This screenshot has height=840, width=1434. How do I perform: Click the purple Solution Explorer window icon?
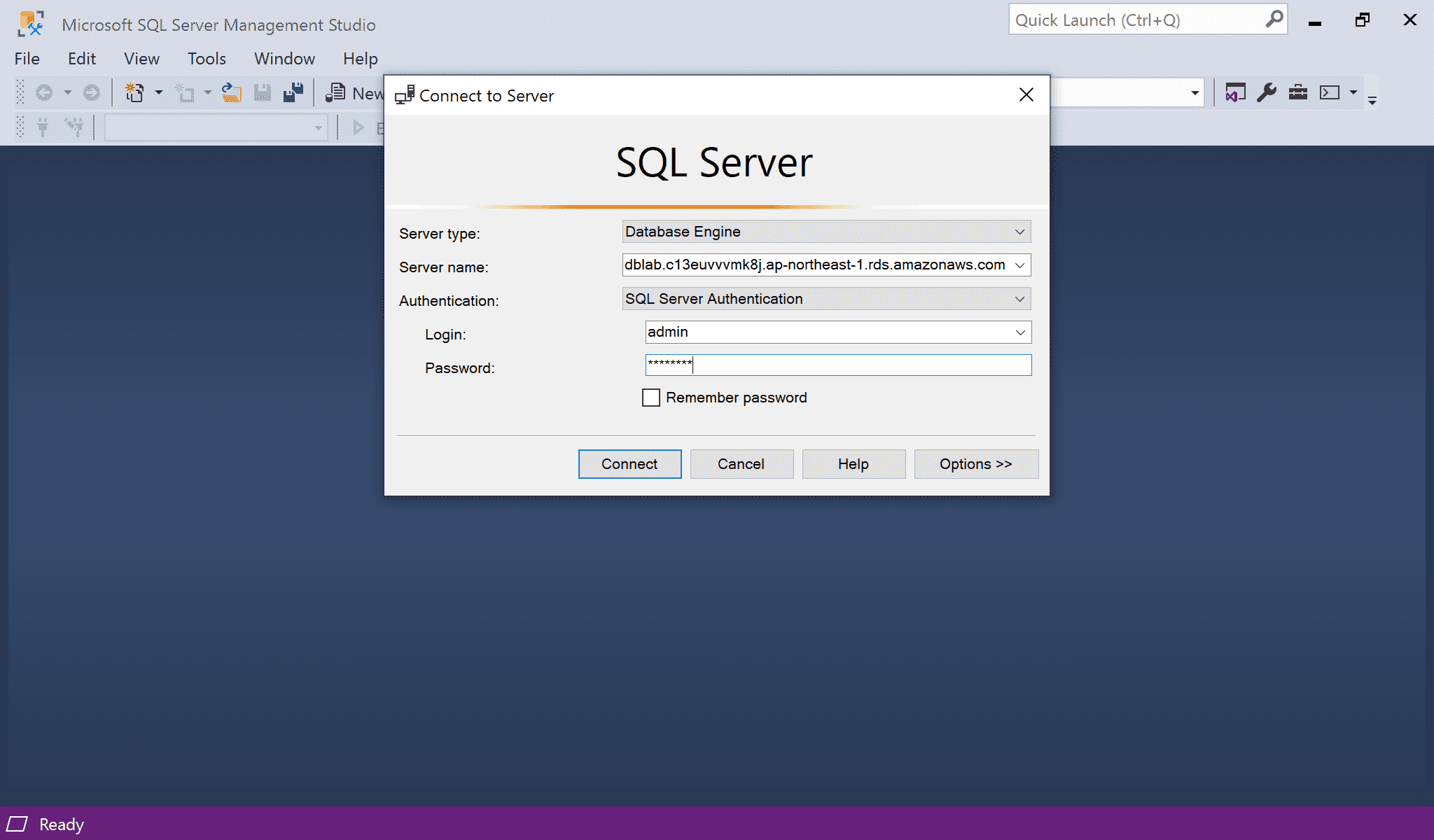click(x=1235, y=92)
